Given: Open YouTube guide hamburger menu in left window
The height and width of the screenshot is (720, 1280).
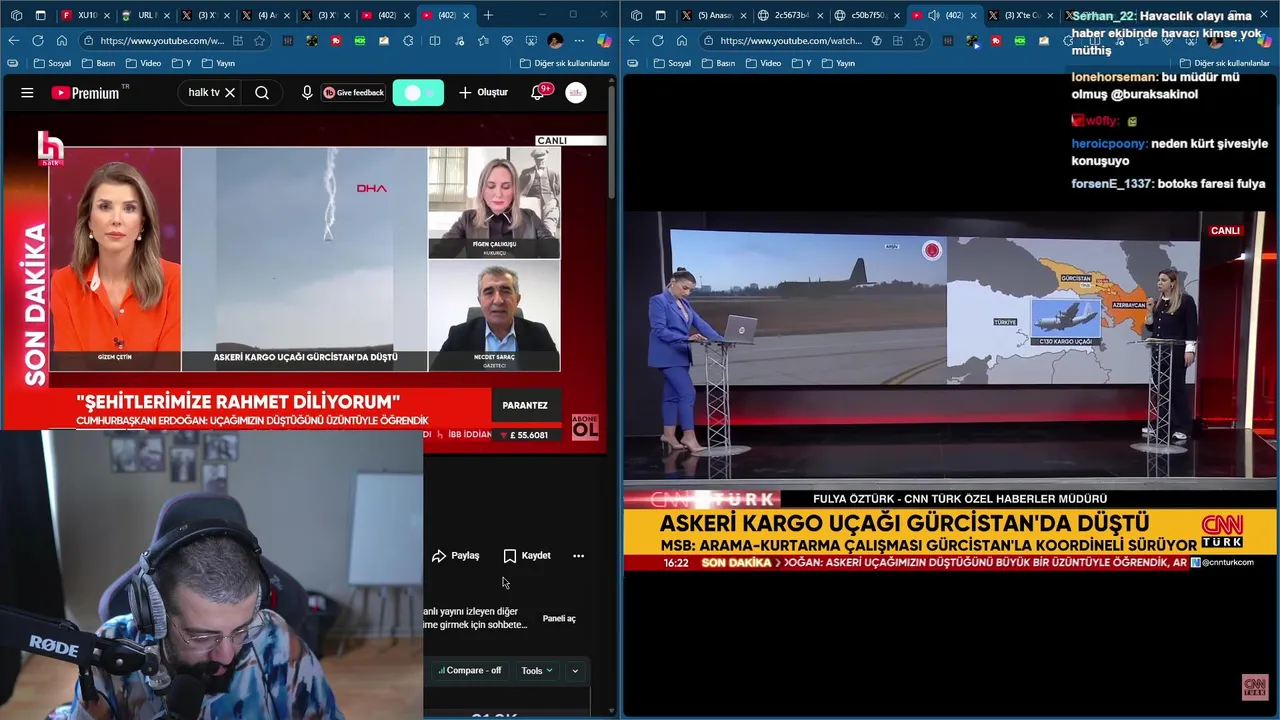Looking at the screenshot, I should [x=27, y=93].
